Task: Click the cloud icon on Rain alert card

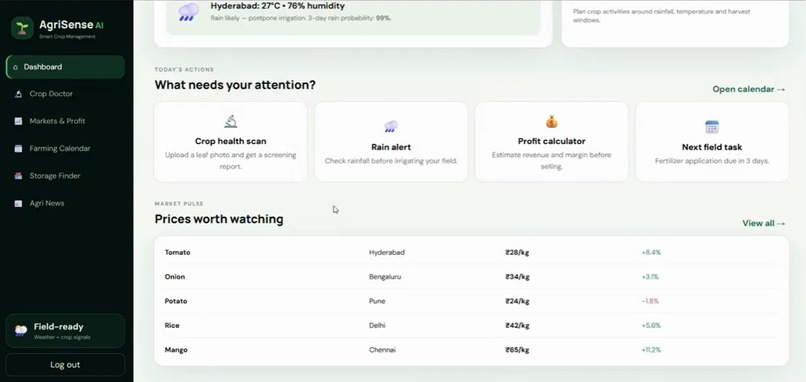Action: [391, 126]
